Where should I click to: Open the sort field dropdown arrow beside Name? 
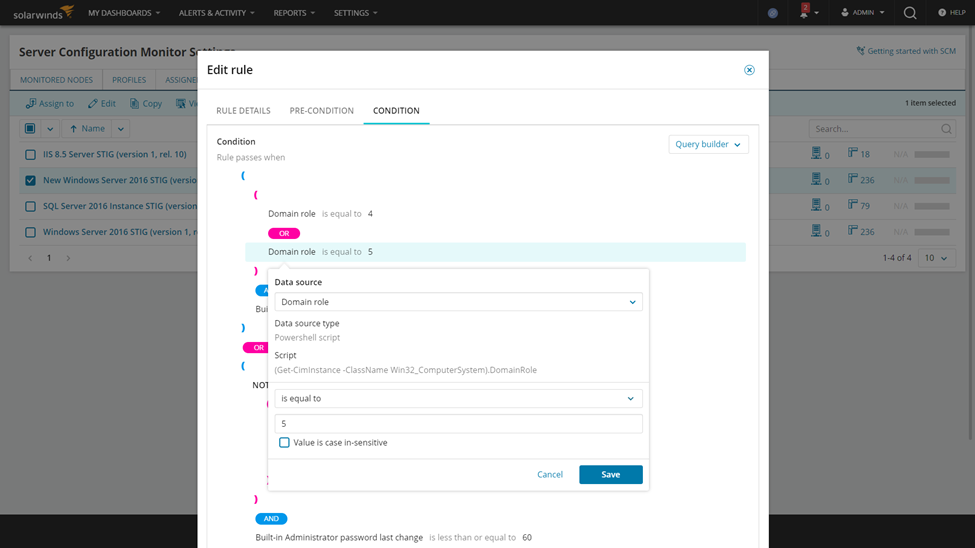pos(121,129)
